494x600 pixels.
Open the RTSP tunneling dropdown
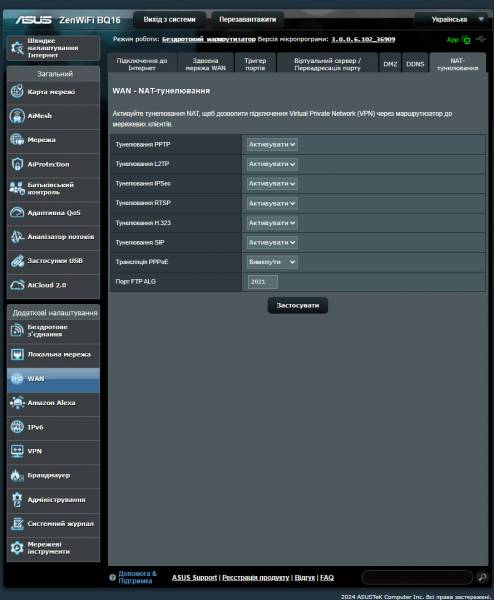[272, 203]
